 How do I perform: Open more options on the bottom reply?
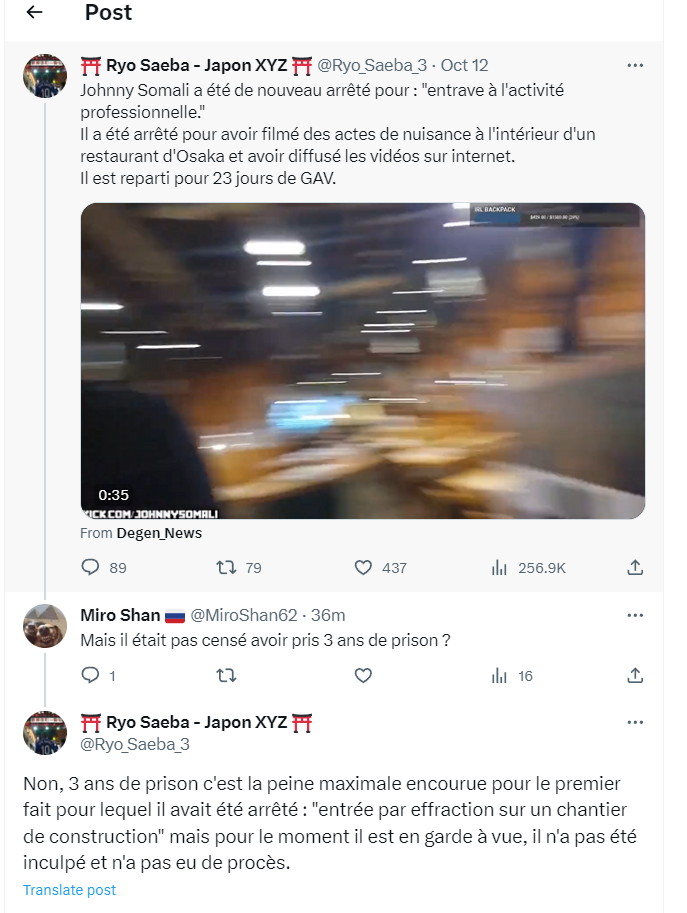[x=634, y=723]
